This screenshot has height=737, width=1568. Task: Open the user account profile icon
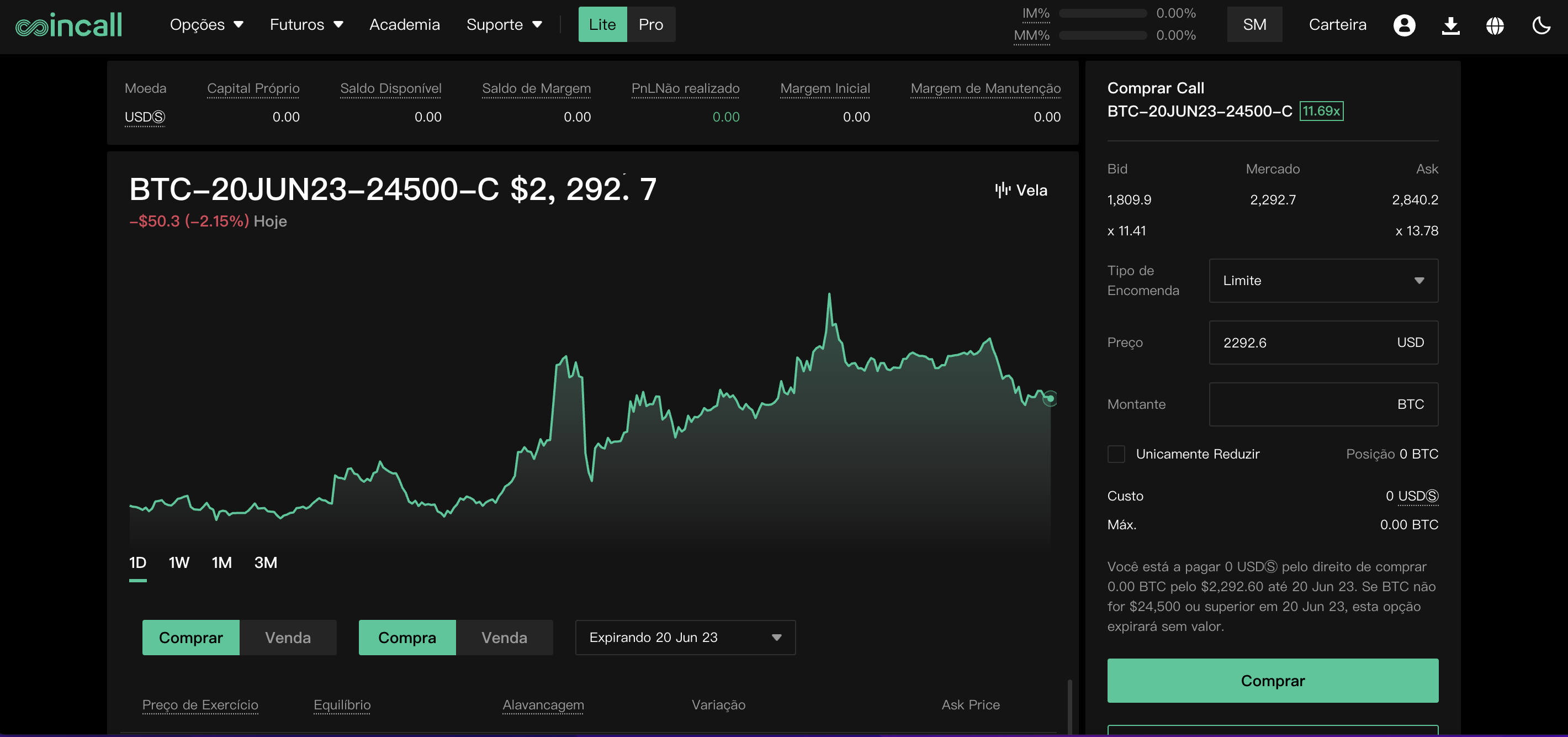pos(1404,25)
